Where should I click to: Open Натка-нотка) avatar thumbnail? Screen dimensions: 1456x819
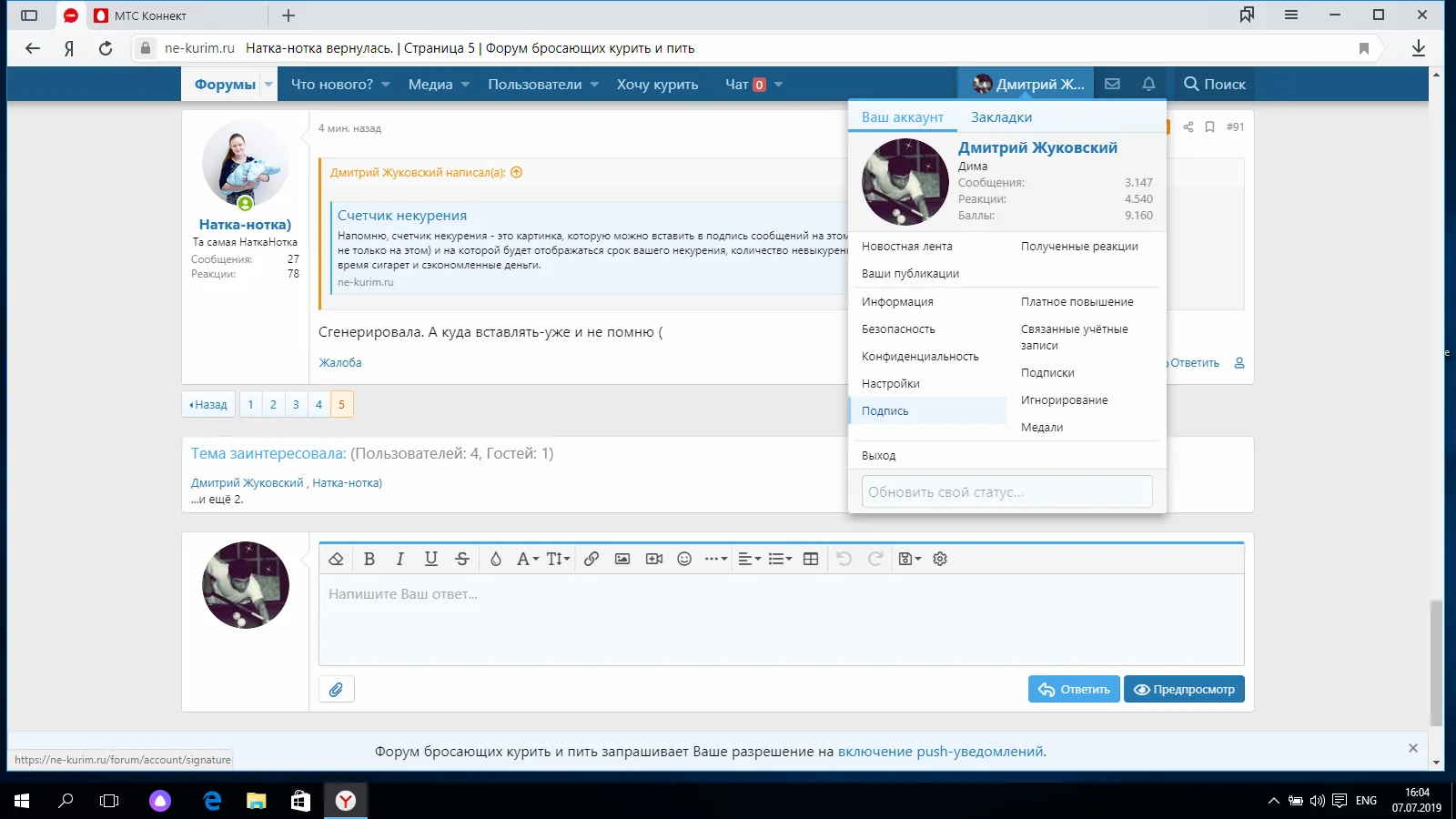click(246, 166)
